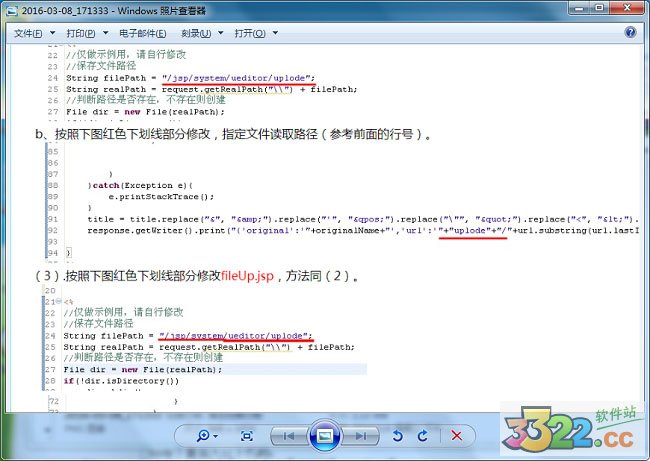The height and width of the screenshot is (461, 650).
Task: Click line 24 "/jsp/system/ueditor/uplode" in top snippet
Action: pyautogui.click(x=236, y=78)
